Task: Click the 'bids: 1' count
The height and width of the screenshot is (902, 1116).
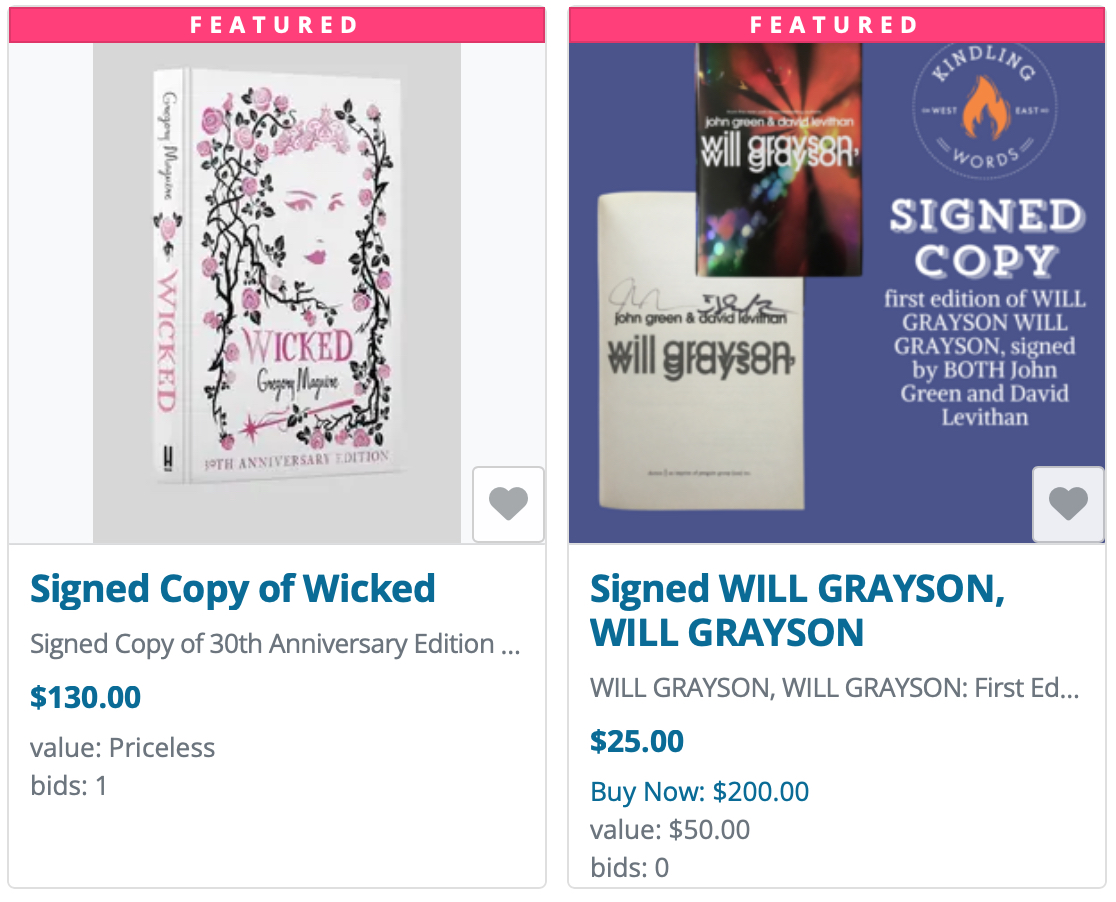Action: click(69, 786)
